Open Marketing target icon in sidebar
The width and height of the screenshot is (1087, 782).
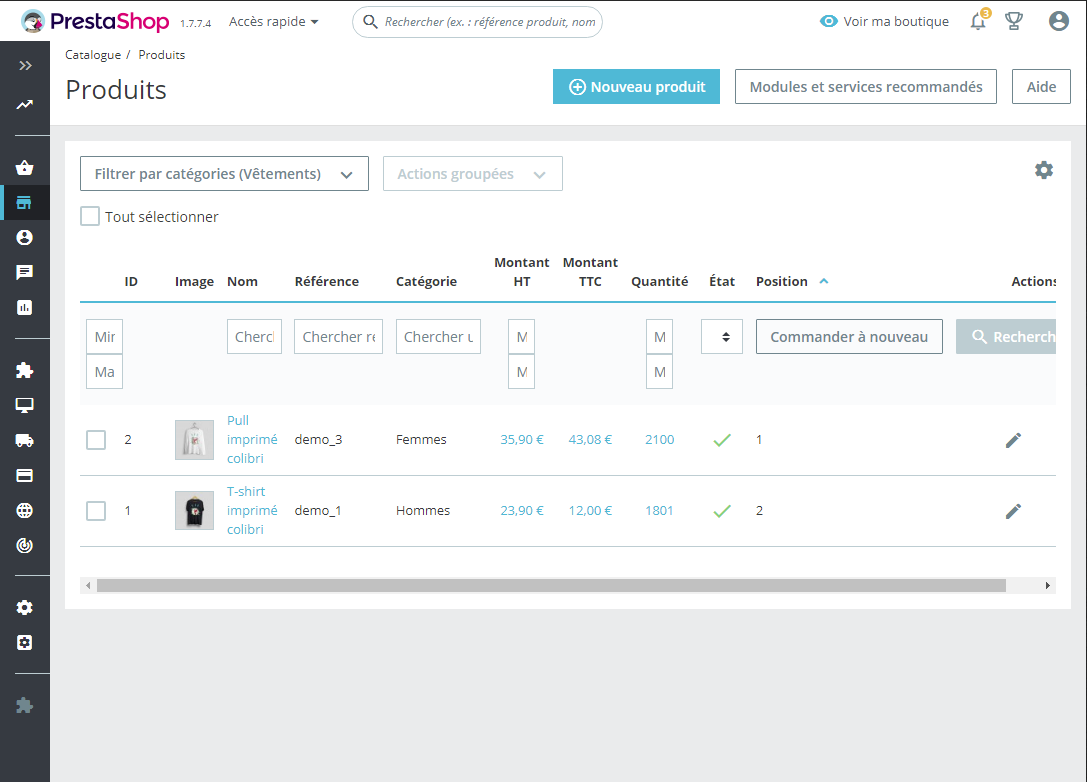[24, 546]
